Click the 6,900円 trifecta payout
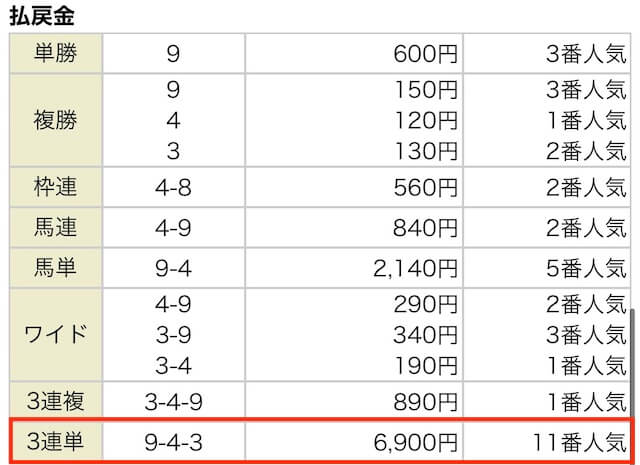Viewport: 640px width, 465px height. [x=411, y=440]
